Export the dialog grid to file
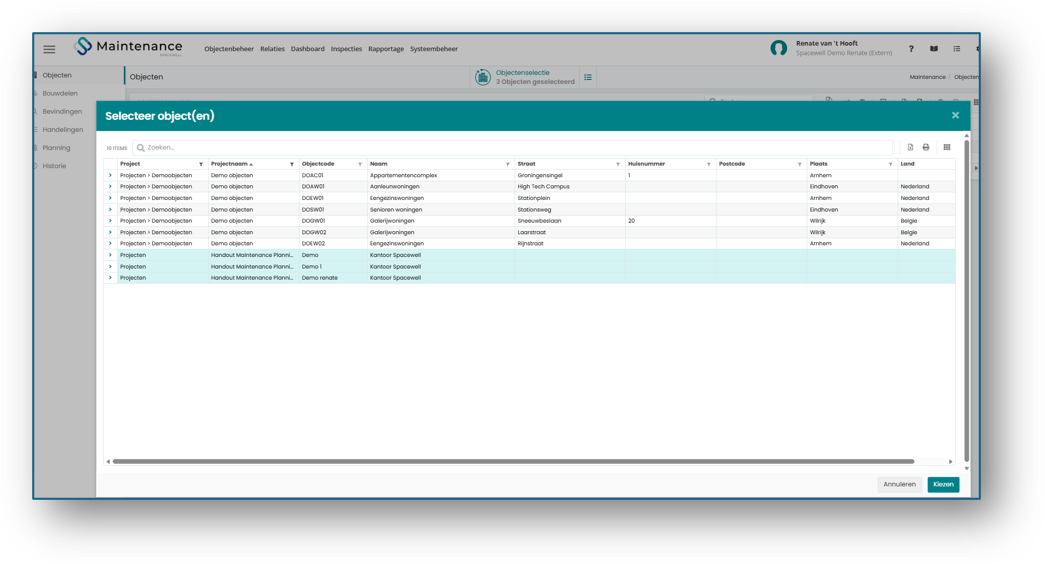This screenshot has width=1045, height=564. [910, 147]
